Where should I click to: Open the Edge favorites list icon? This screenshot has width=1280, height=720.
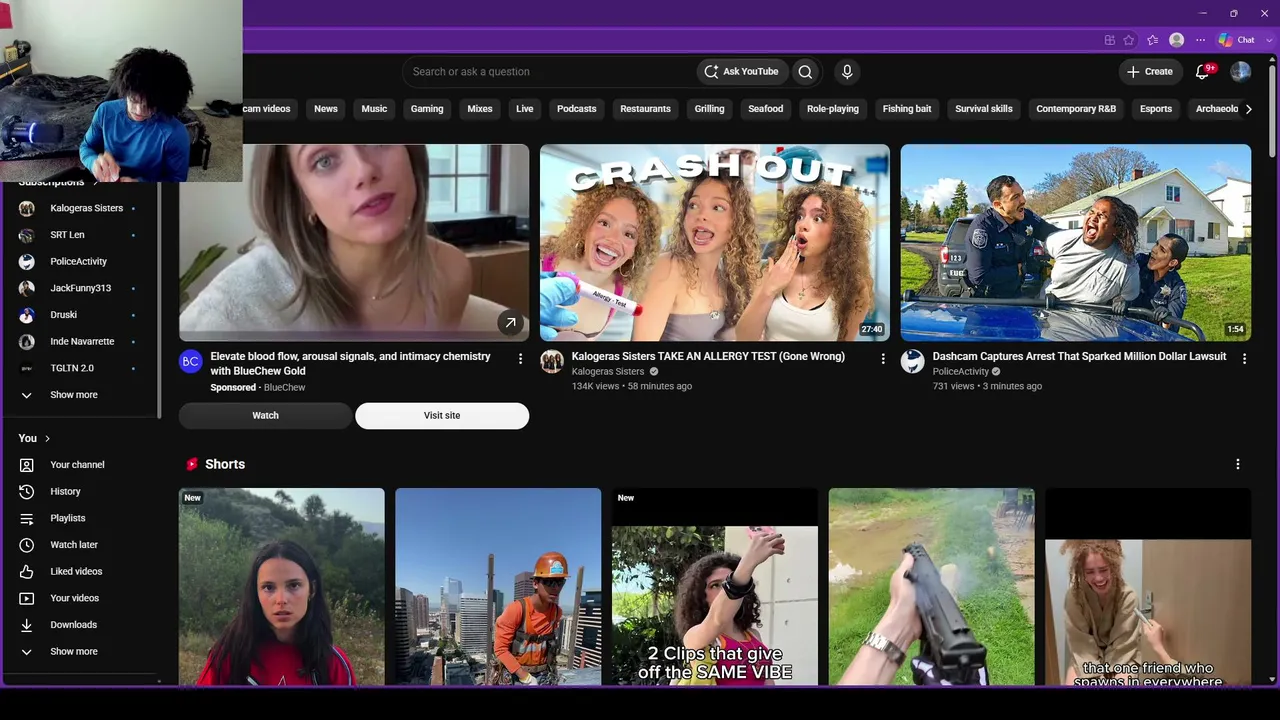point(1153,40)
